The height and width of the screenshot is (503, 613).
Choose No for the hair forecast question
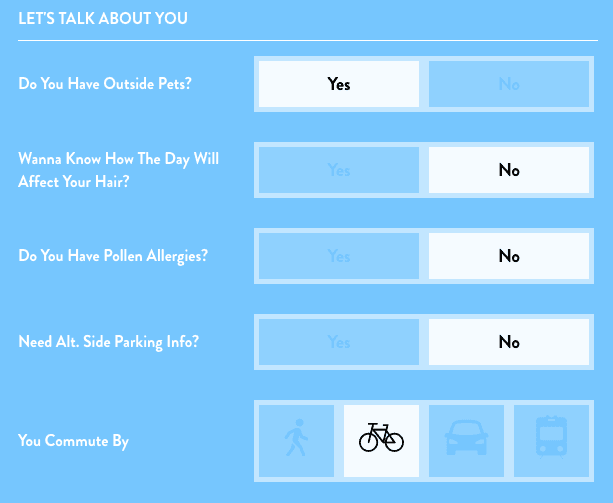[x=509, y=170]
